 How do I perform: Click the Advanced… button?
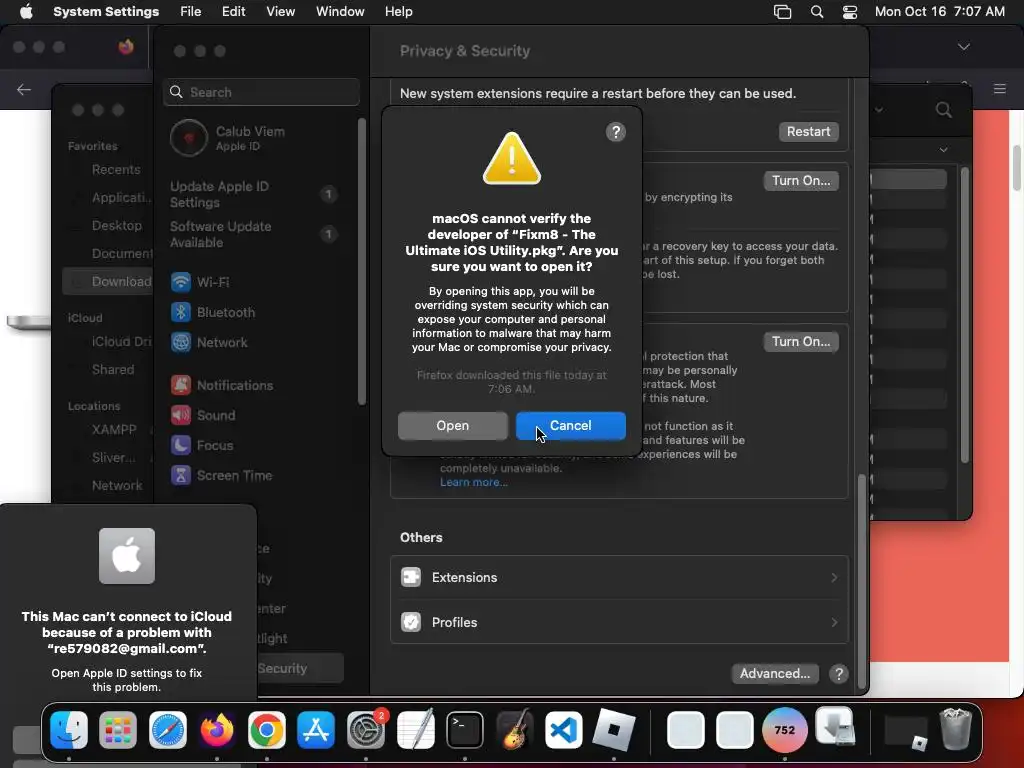775,674
